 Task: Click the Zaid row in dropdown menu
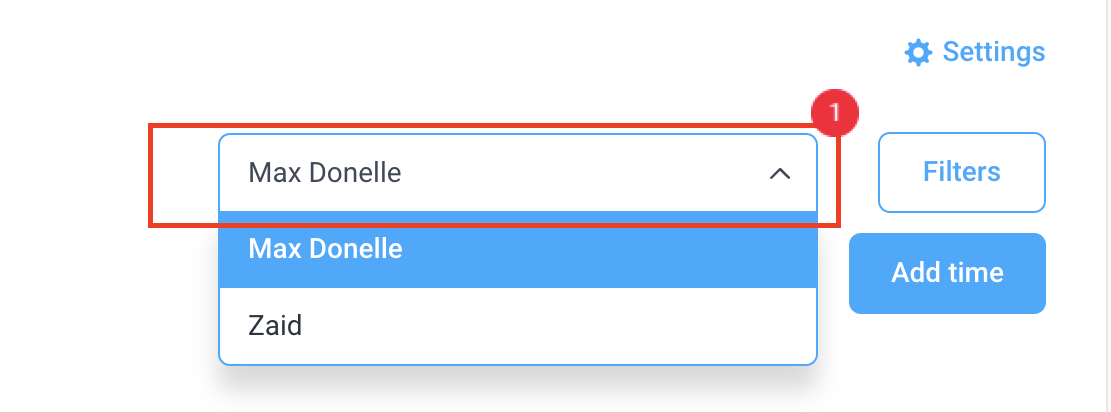[518, 325]
